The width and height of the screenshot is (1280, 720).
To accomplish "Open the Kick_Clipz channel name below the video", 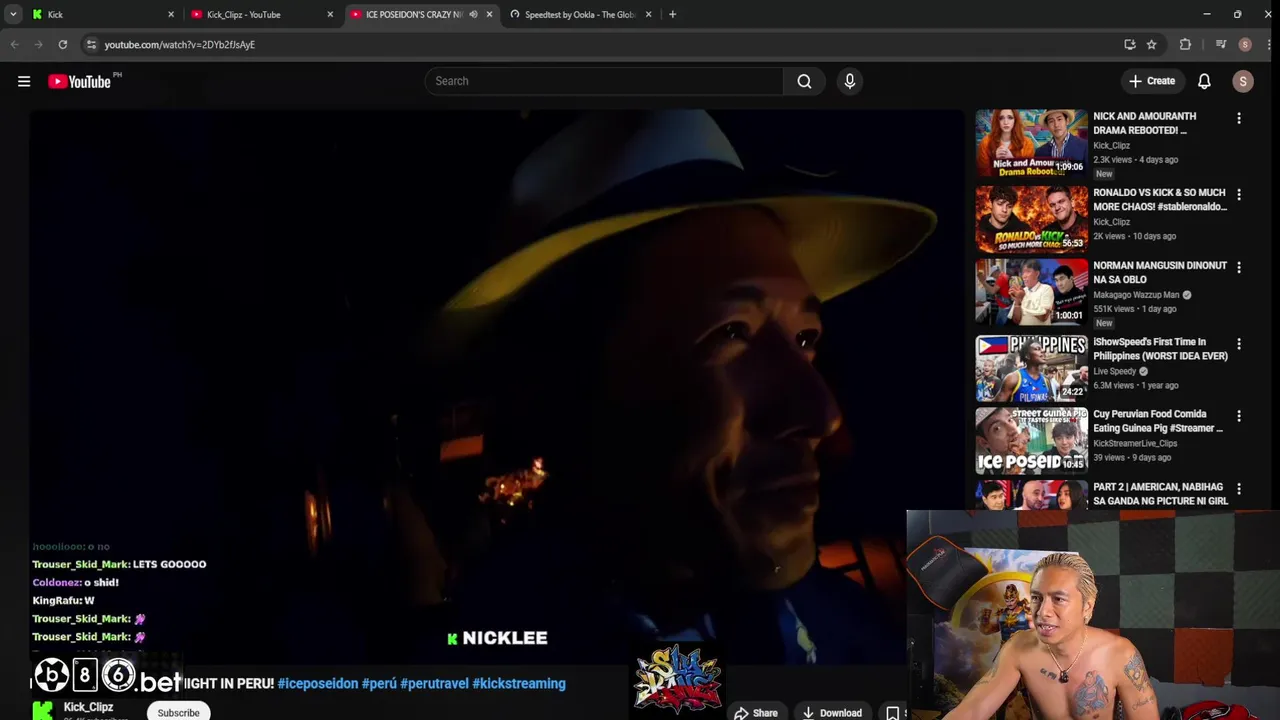I will 88,707.
